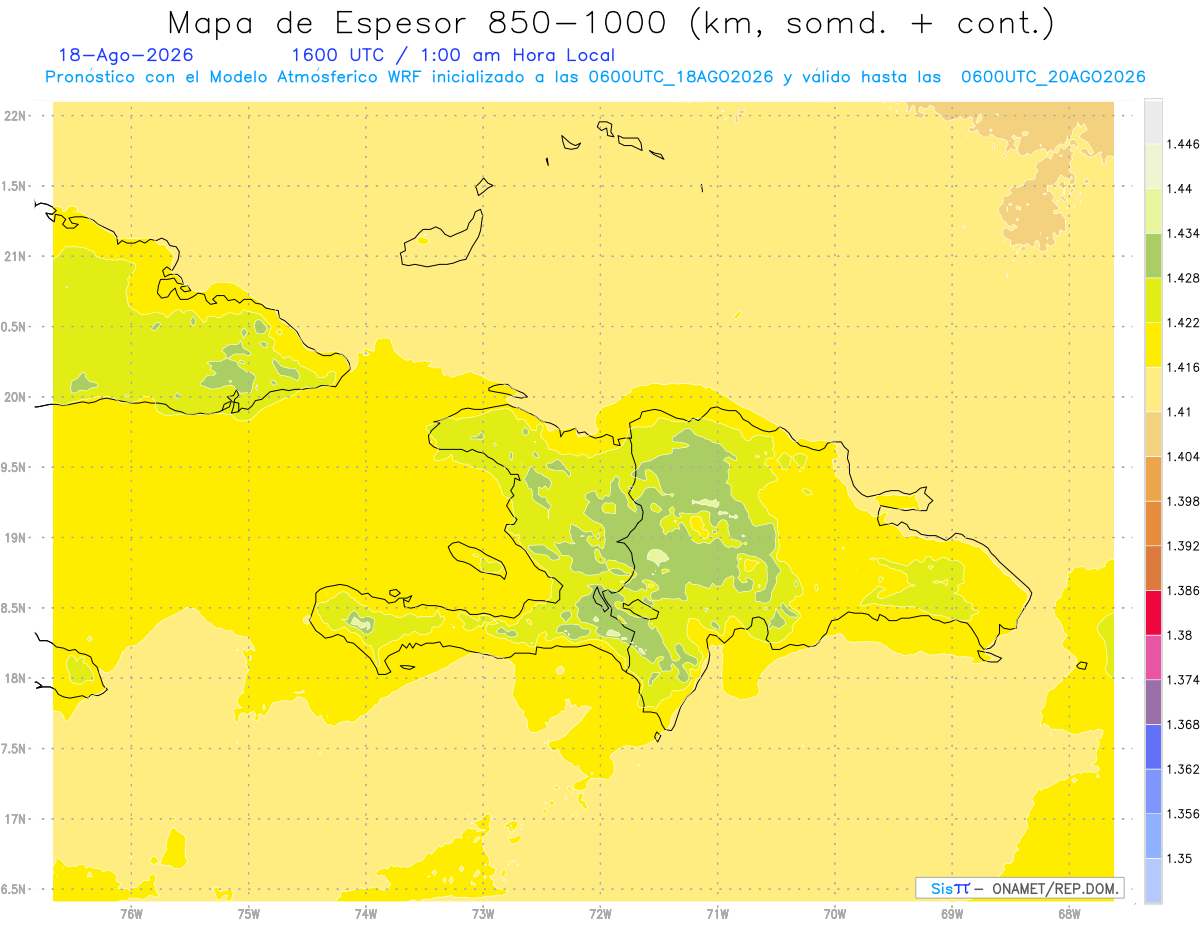Click the legend value "1.416"

[x=1183, y=367]
